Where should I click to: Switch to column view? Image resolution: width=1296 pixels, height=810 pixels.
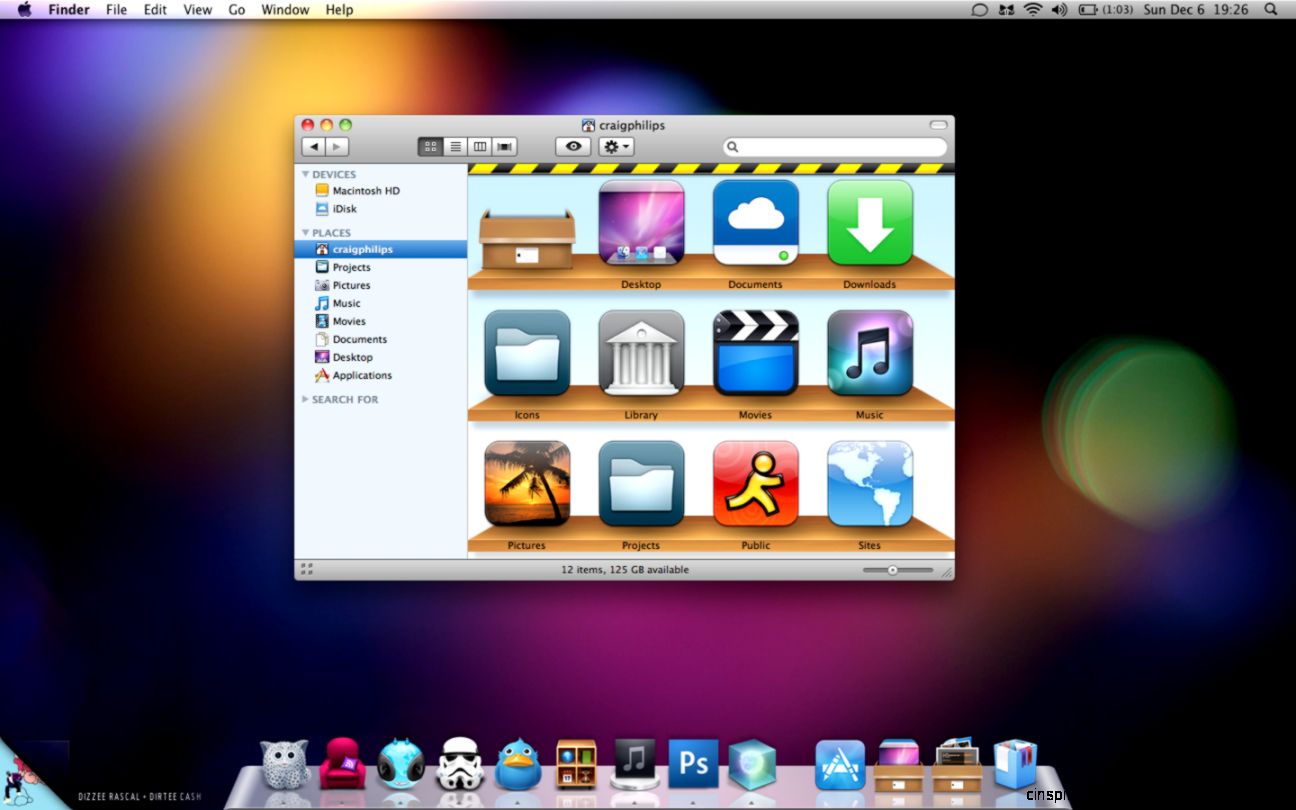480,146
